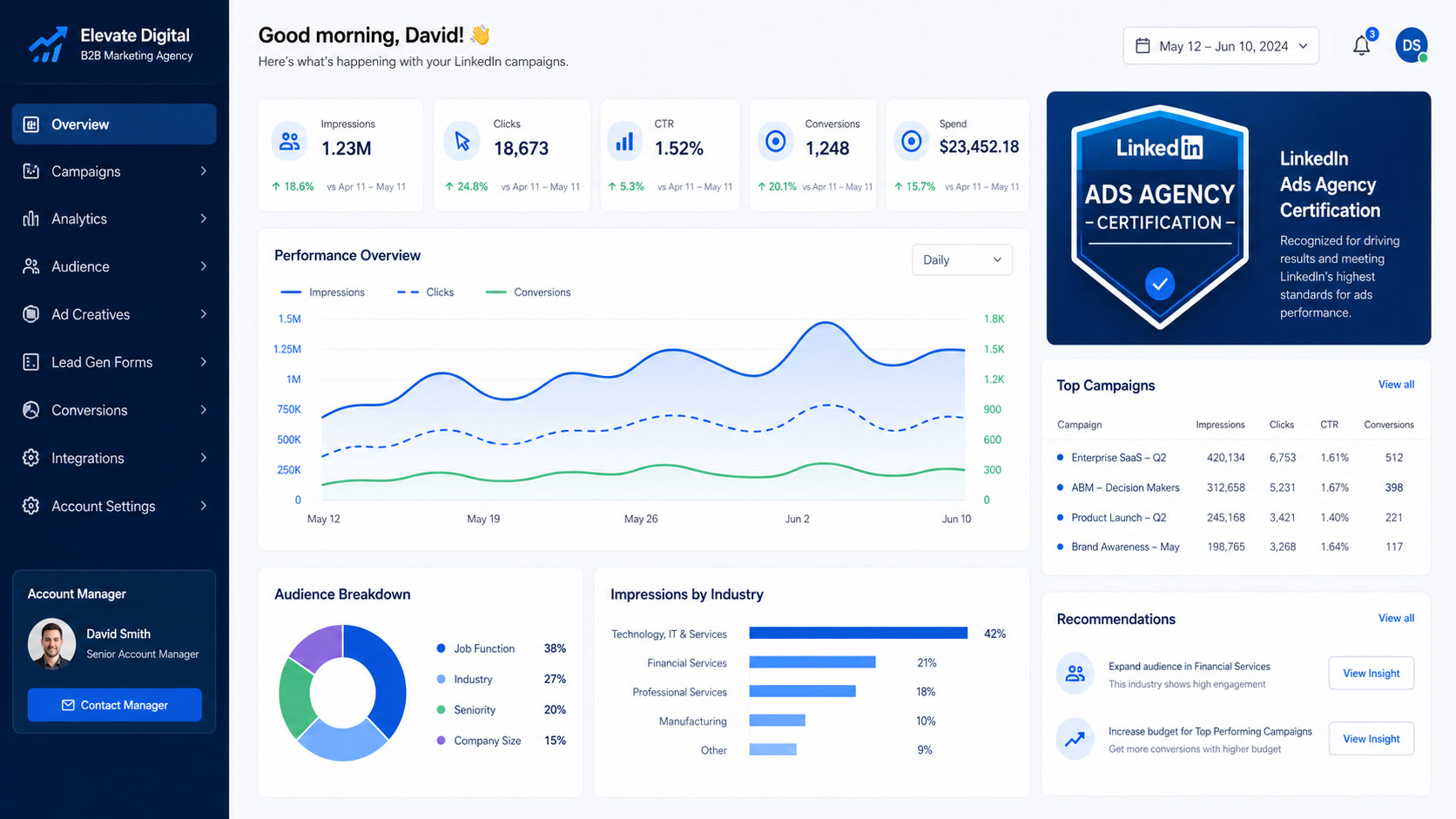Screen dimensions: 1456x819
Task: Expand the Audience menu chevron
Action: [x=204, y=266]
